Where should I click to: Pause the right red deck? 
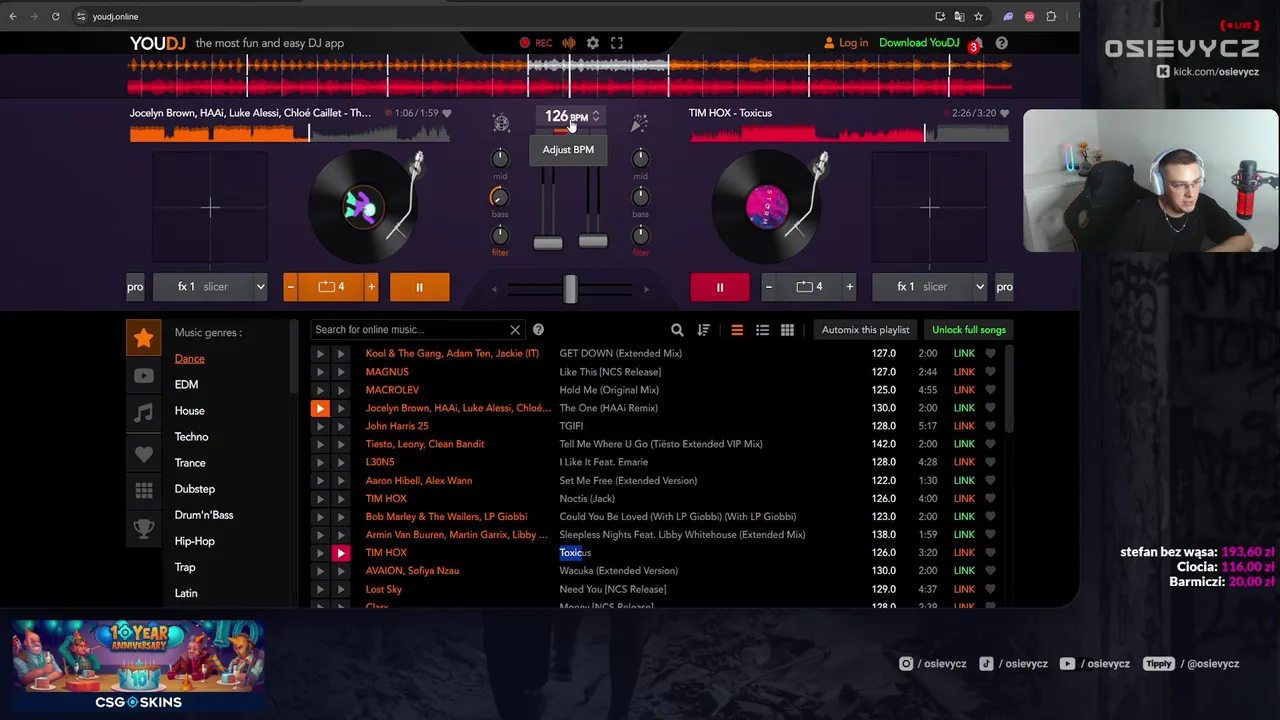[719, 287]
